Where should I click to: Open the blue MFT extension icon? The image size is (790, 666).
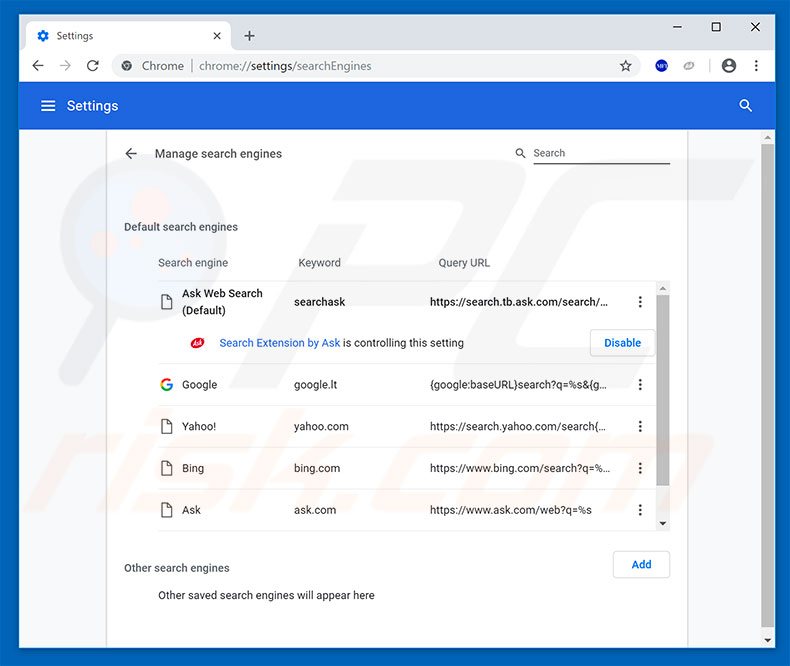[x=661, y=65]
